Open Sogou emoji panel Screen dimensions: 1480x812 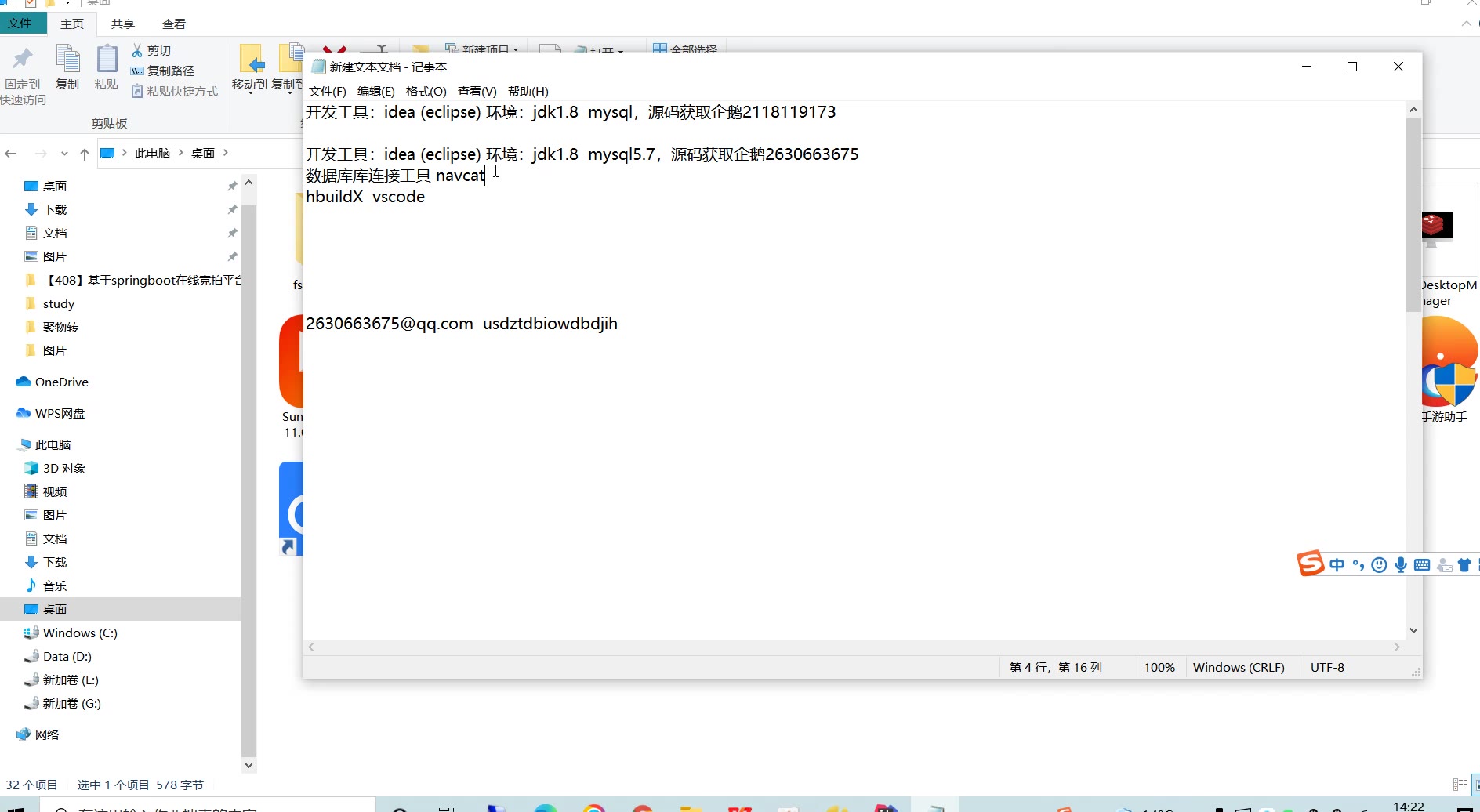click(1380, 565)
